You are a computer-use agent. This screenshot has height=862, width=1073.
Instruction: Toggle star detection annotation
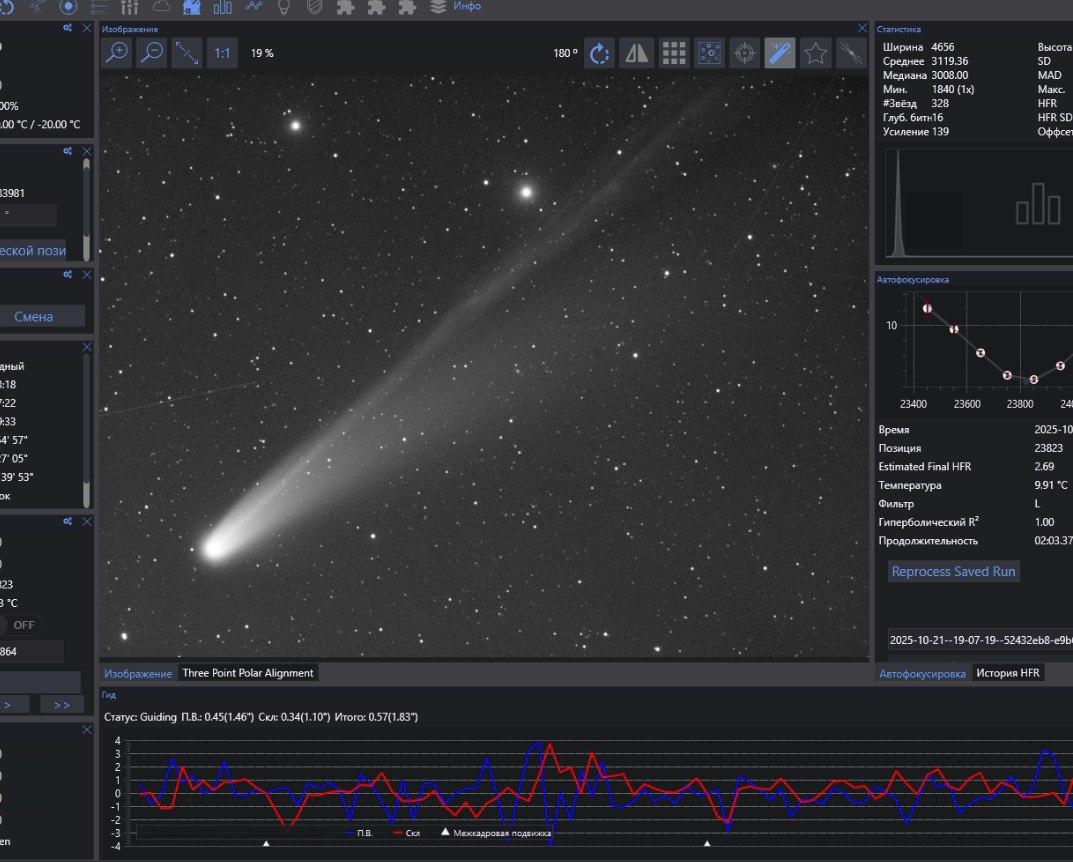click(709, 53)
